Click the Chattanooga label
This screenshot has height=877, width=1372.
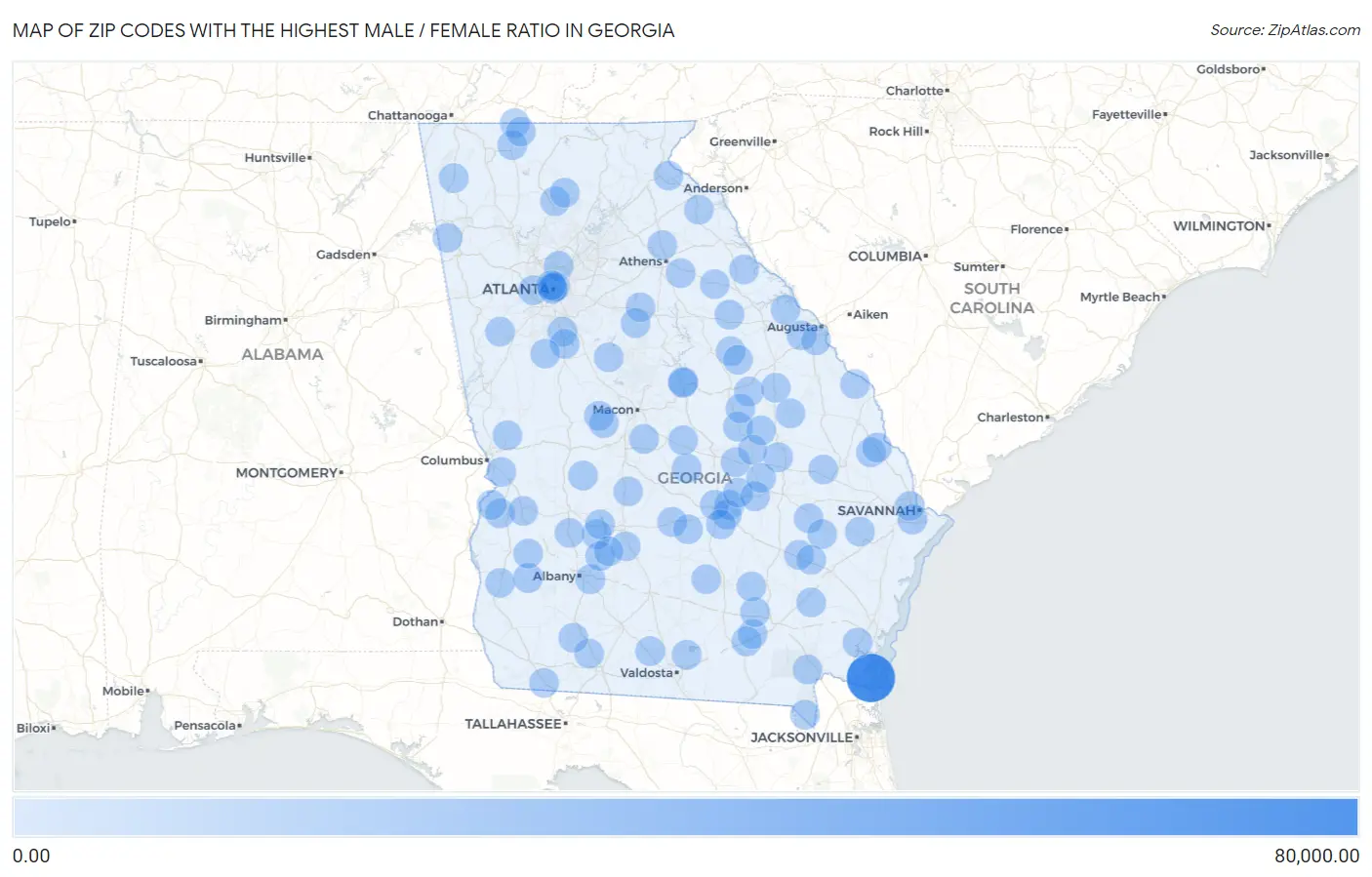407,115
